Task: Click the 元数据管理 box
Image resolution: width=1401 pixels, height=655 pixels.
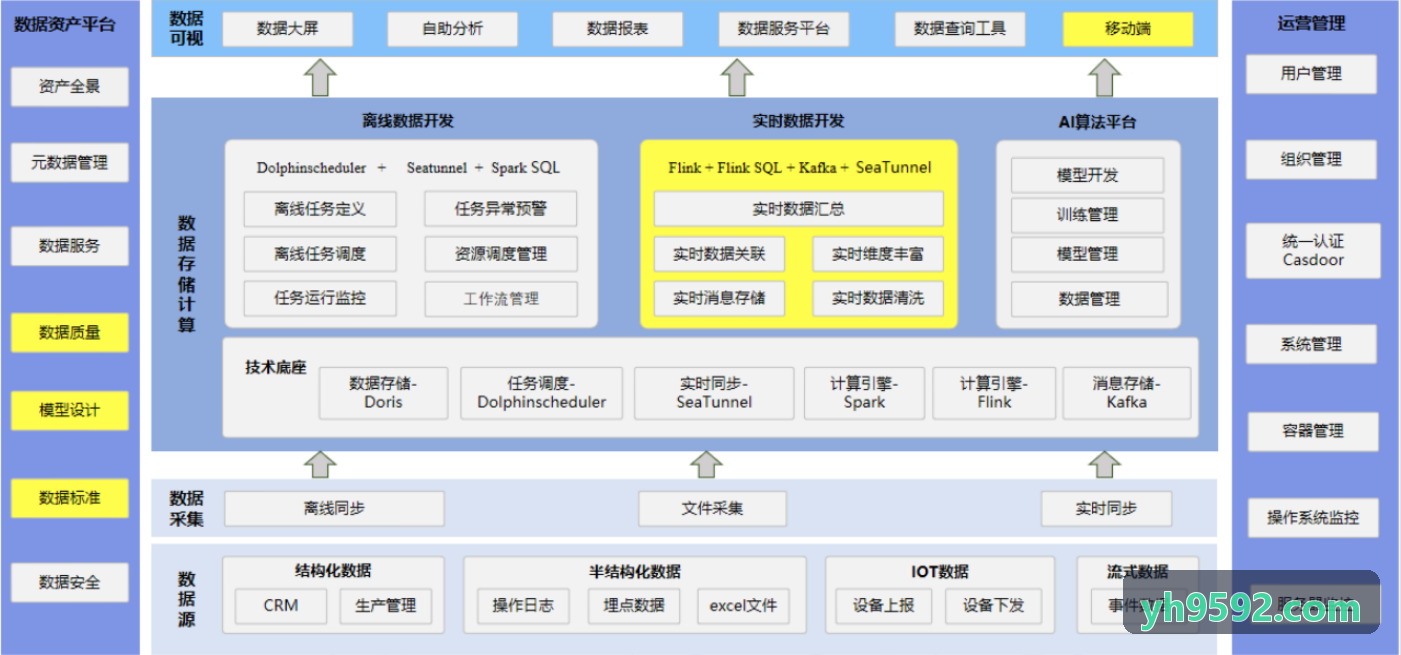Action: pyautogui.click(x=70, y=162)
